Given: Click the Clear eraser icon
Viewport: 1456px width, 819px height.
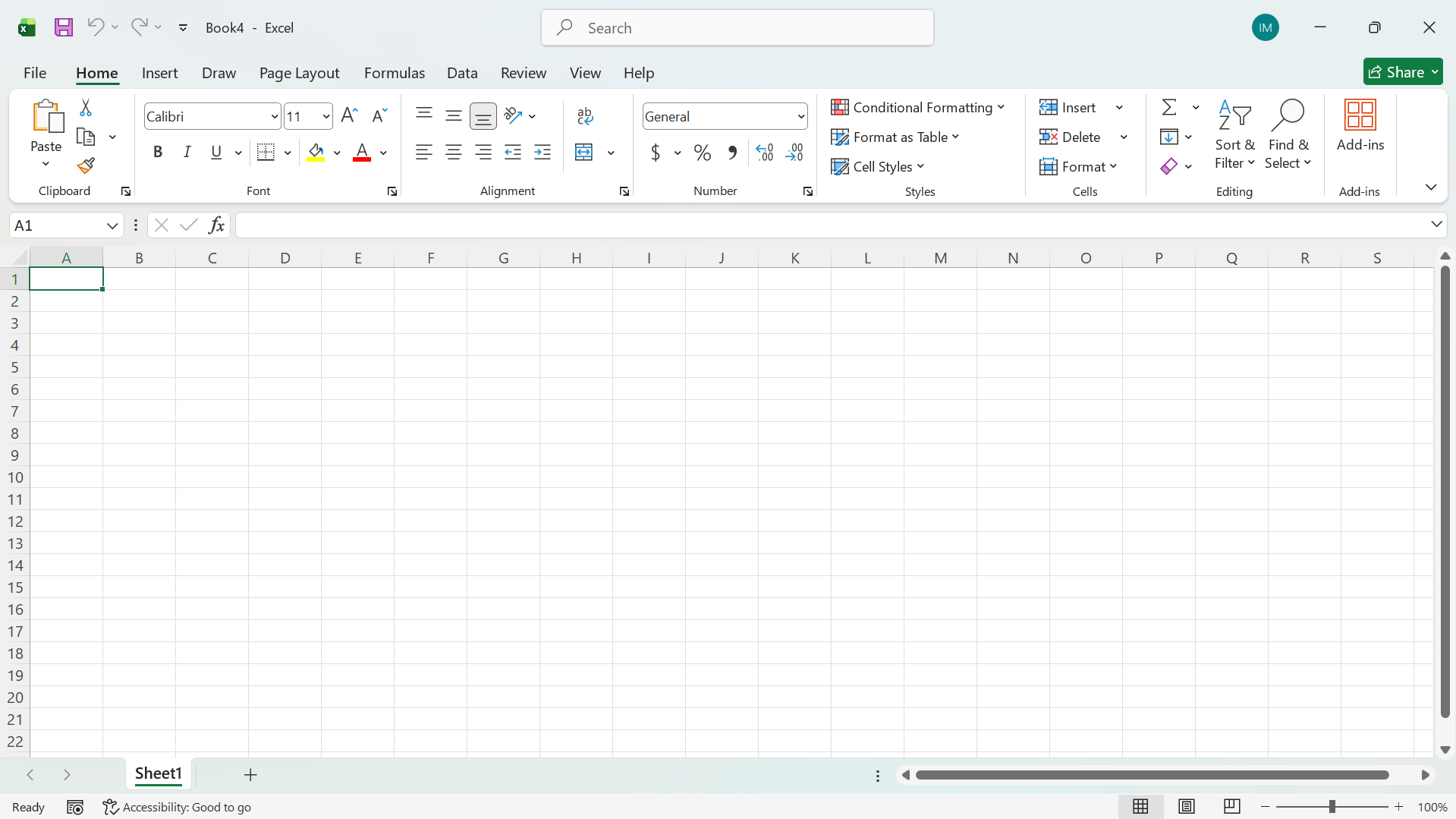Looking at the screenshot, I should [1169, 166].
